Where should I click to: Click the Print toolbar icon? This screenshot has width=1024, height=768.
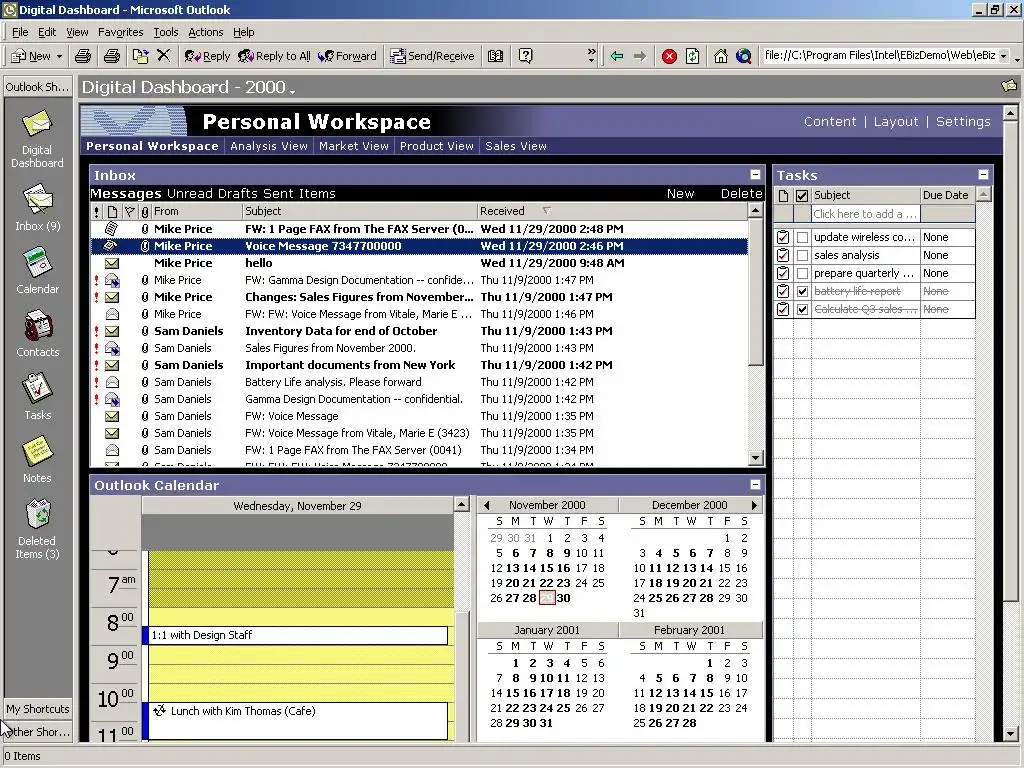pos(83,56)
